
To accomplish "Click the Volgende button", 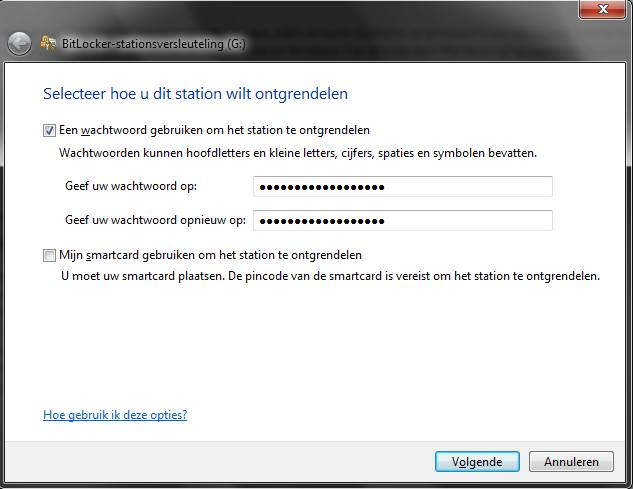I will 477,462.
